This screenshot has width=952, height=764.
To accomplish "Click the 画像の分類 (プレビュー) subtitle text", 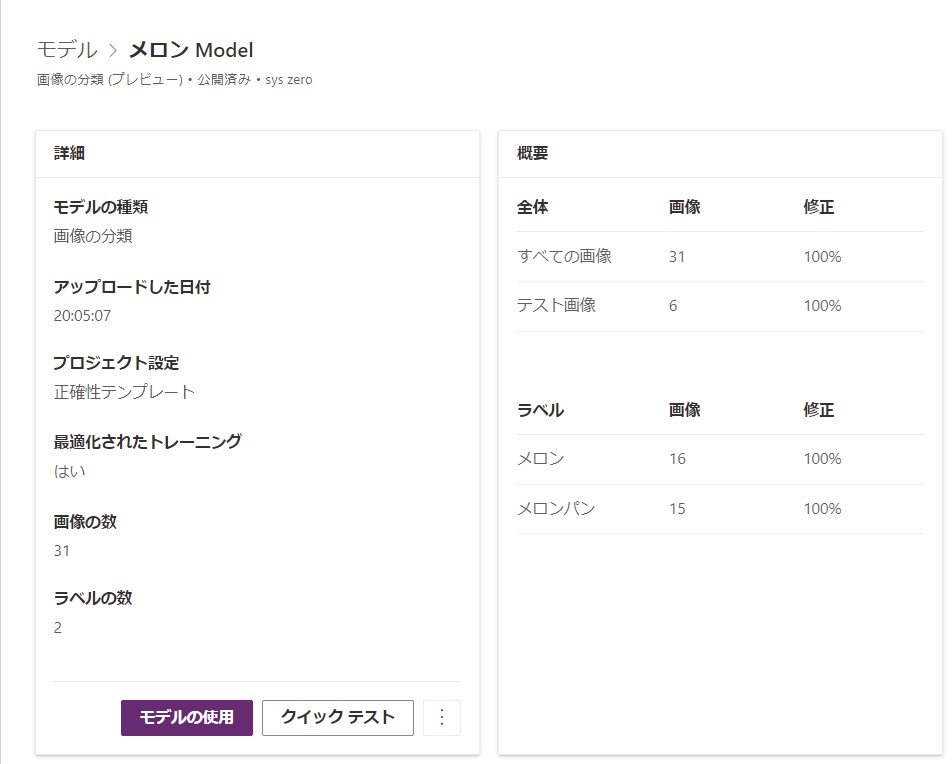I will tap(110, 80).
